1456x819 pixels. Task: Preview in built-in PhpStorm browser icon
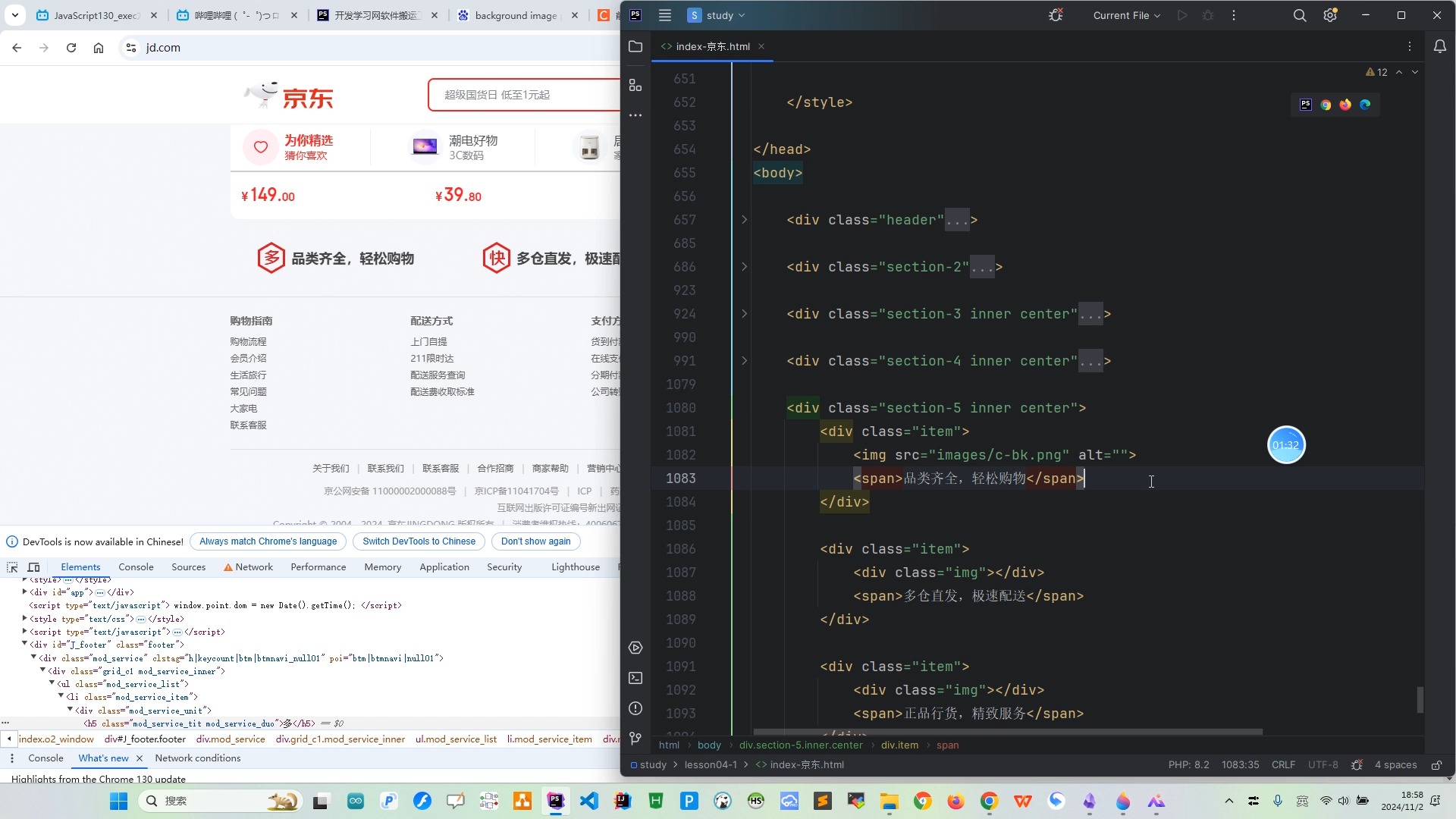(x=1306, y=105)
